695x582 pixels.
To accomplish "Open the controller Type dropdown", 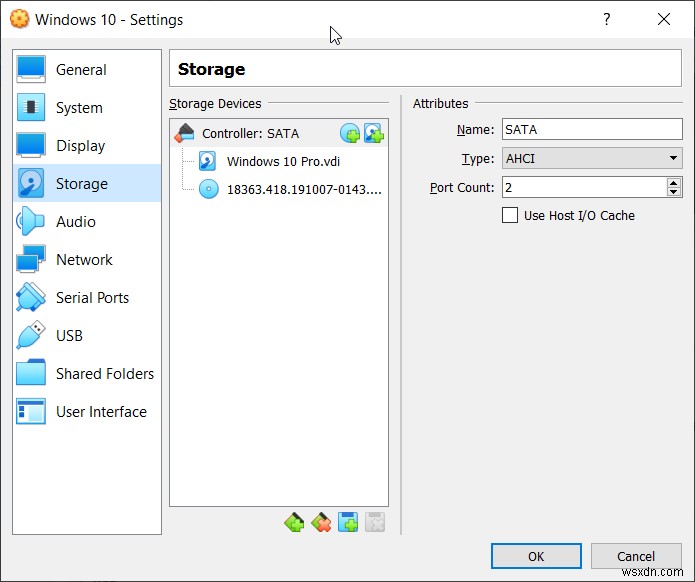I will coord(592,158).
